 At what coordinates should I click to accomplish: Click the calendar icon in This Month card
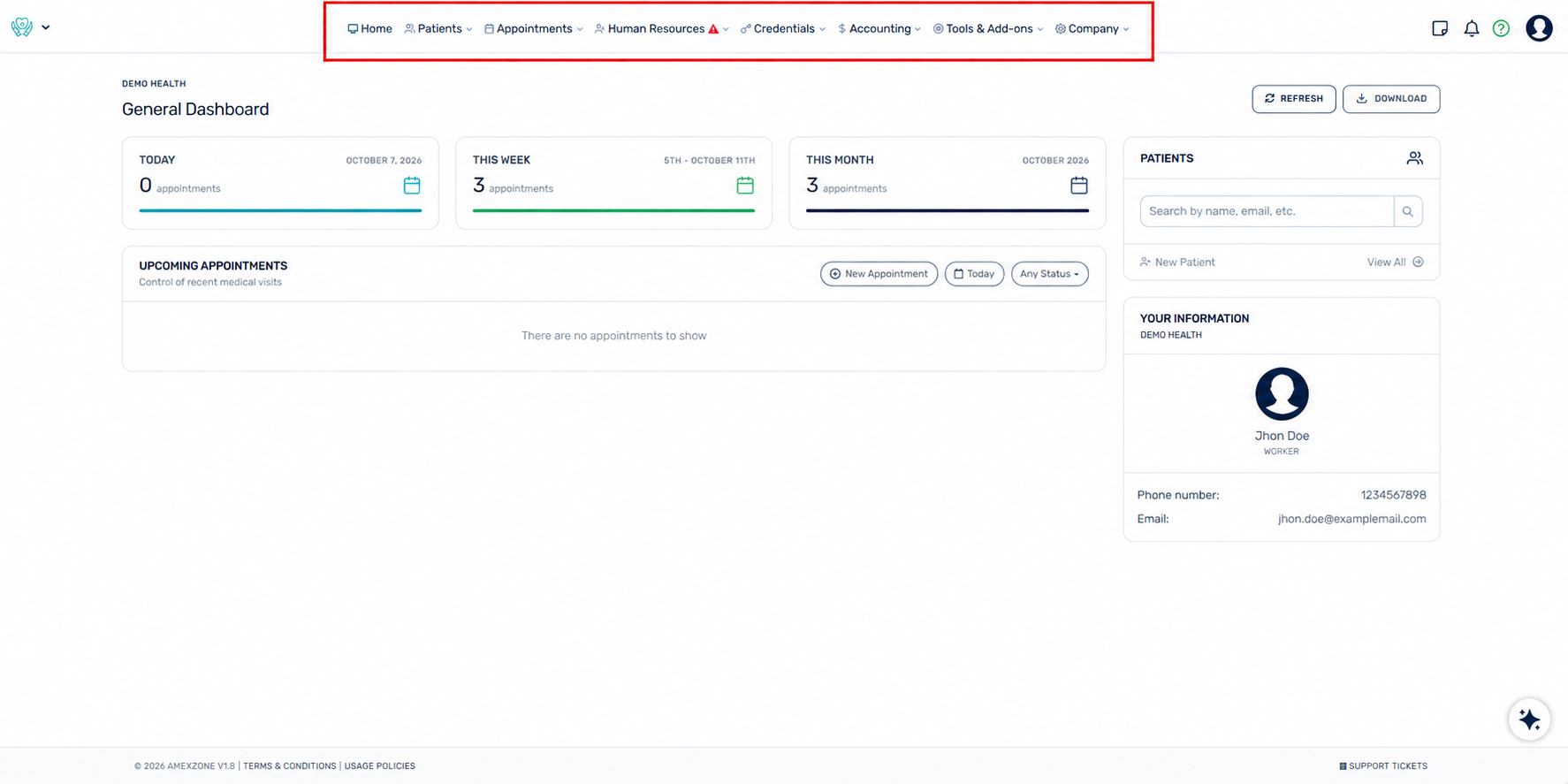(x=1079, y=186)
